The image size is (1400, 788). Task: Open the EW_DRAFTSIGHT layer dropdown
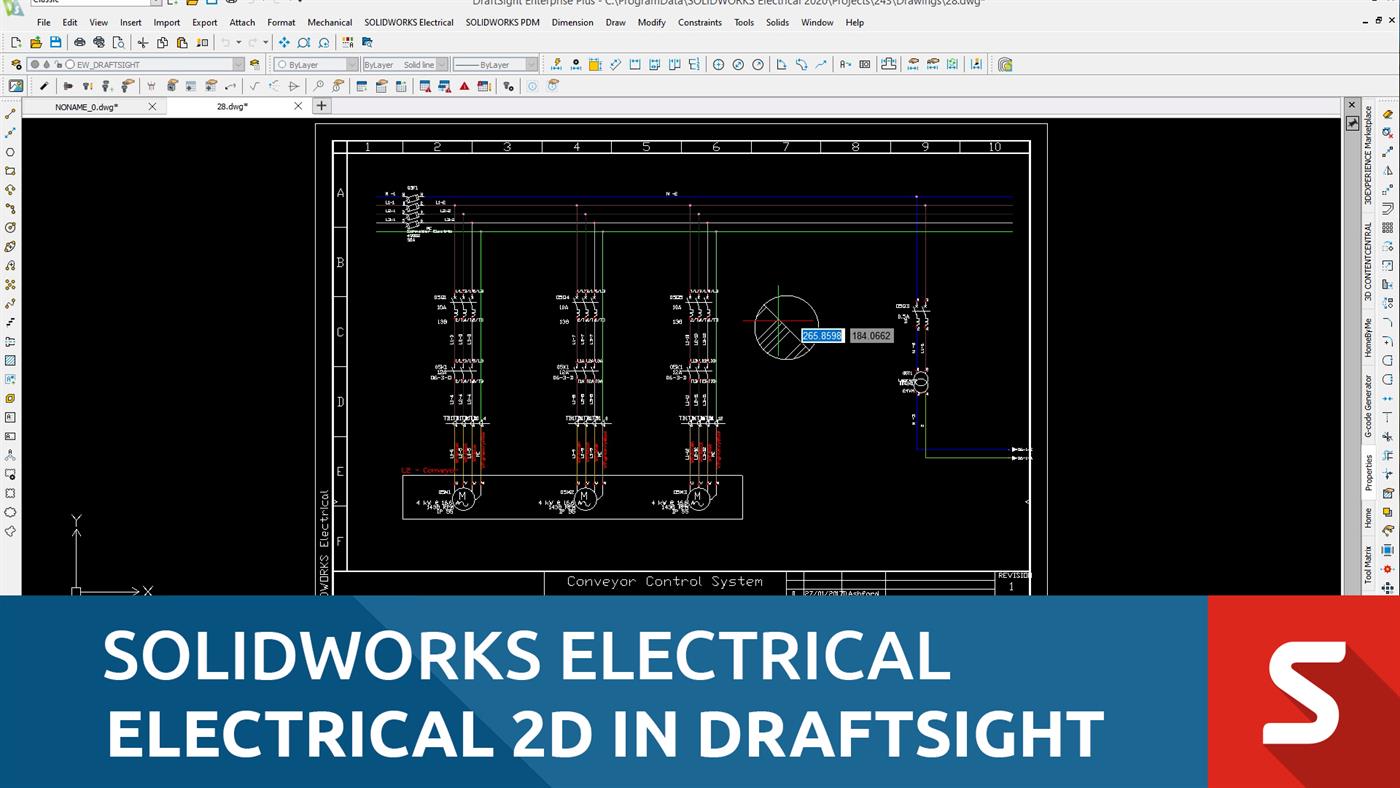point(237,64)
